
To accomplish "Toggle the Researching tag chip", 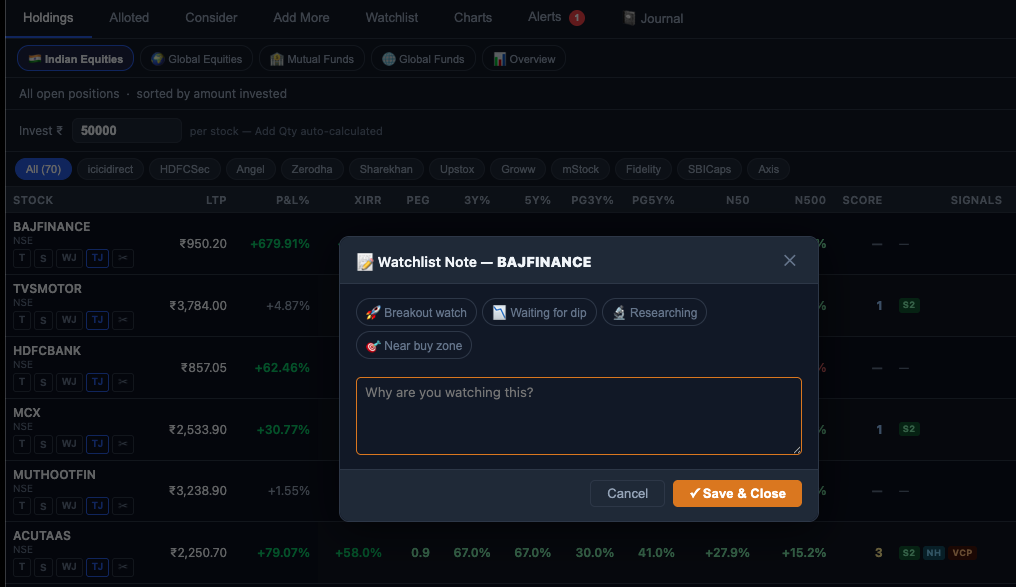I will 654,312.
